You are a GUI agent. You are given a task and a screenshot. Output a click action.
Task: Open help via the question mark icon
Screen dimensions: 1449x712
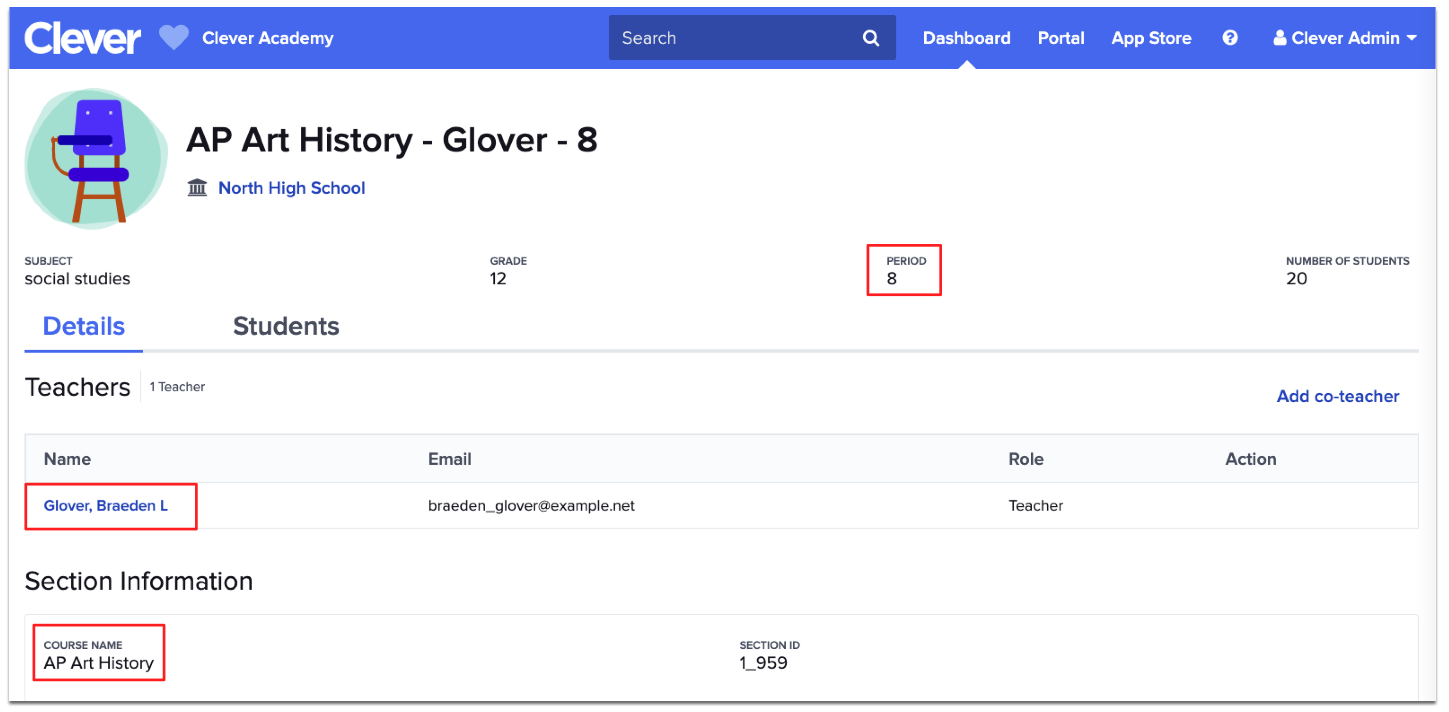[x=1229, y=37]
